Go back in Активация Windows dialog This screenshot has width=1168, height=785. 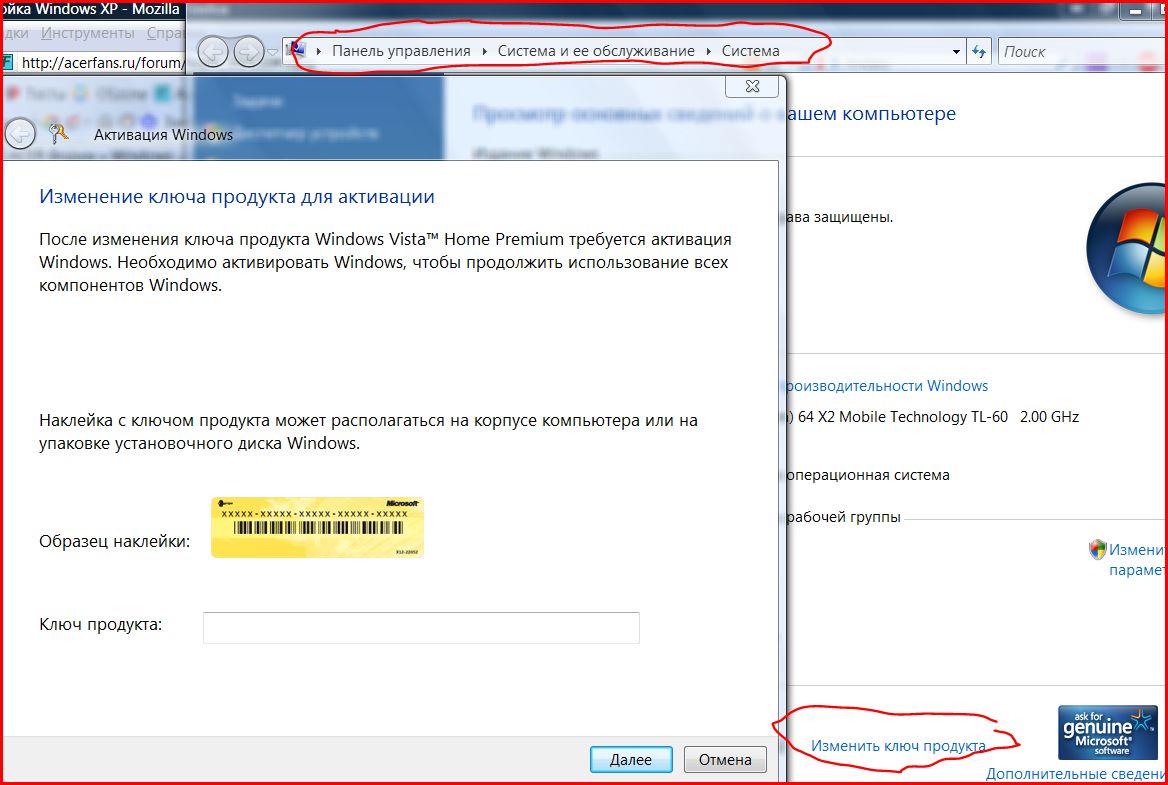[x=20, y=134]
